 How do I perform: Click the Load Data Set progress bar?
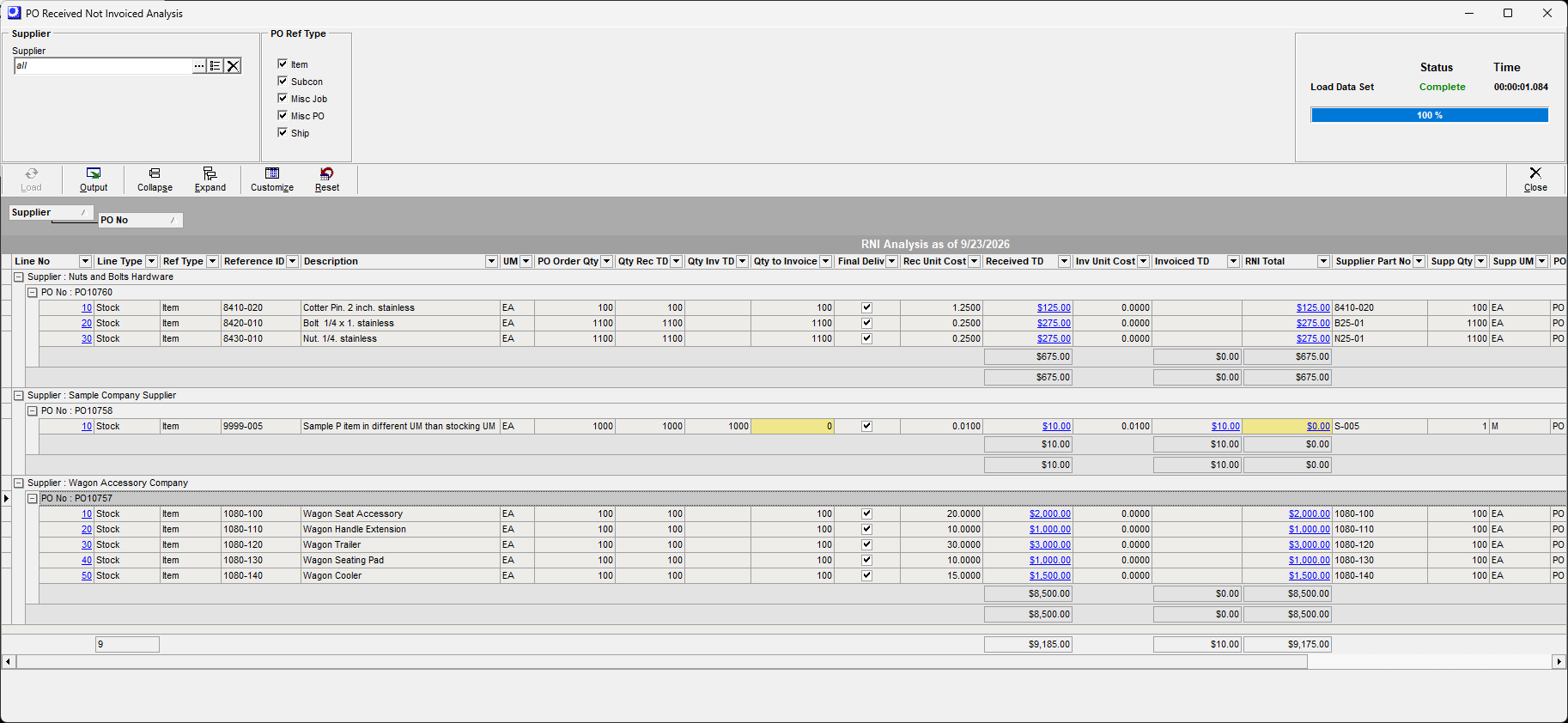pyautogui.click(x=1429, y=115)
